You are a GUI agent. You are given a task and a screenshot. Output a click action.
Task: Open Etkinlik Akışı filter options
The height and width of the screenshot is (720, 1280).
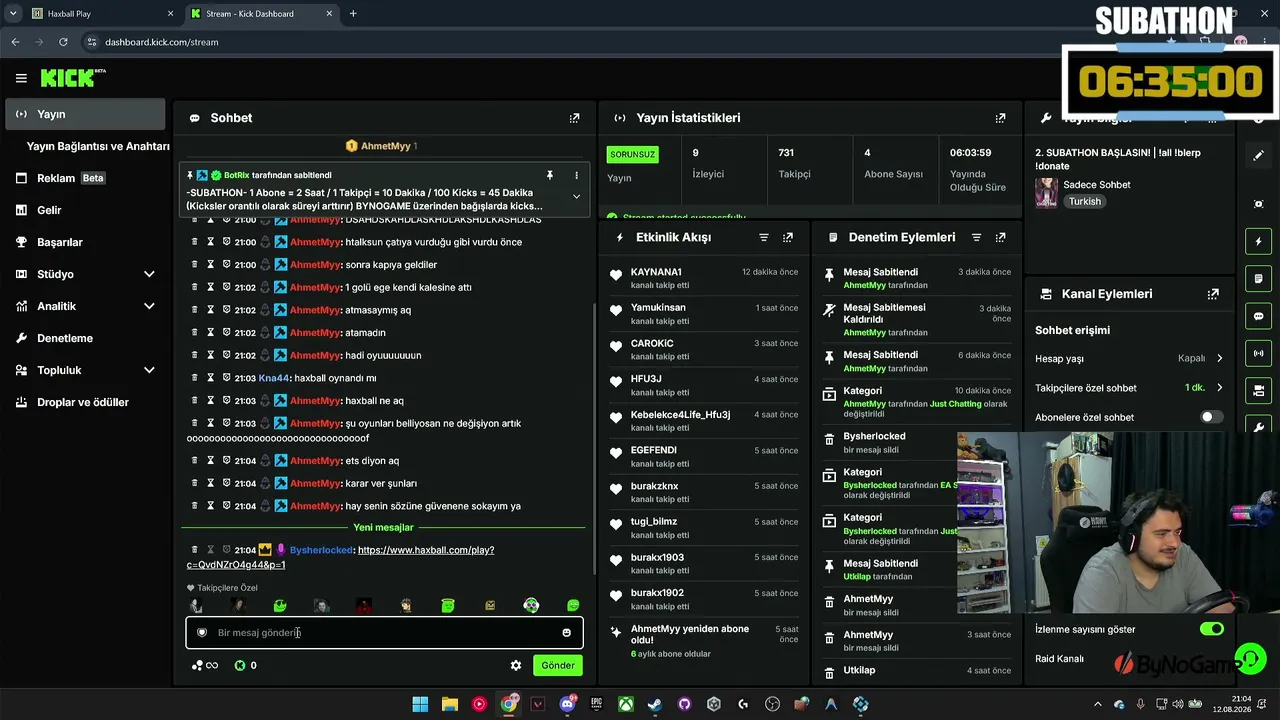pos(764,238)
